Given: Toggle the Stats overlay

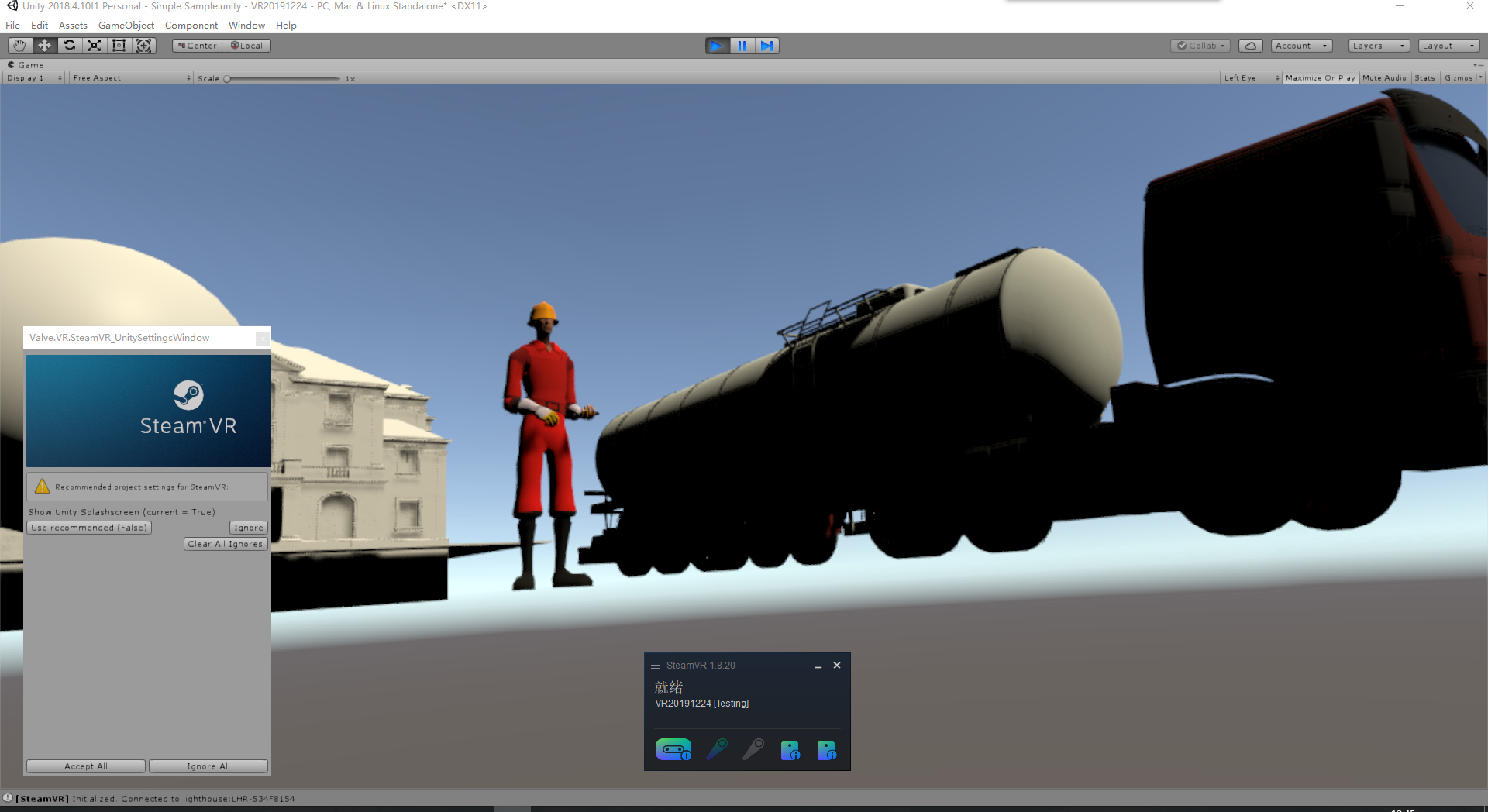Looking at the screenshot, I should pyautogui.click(x=1424, y=78).
